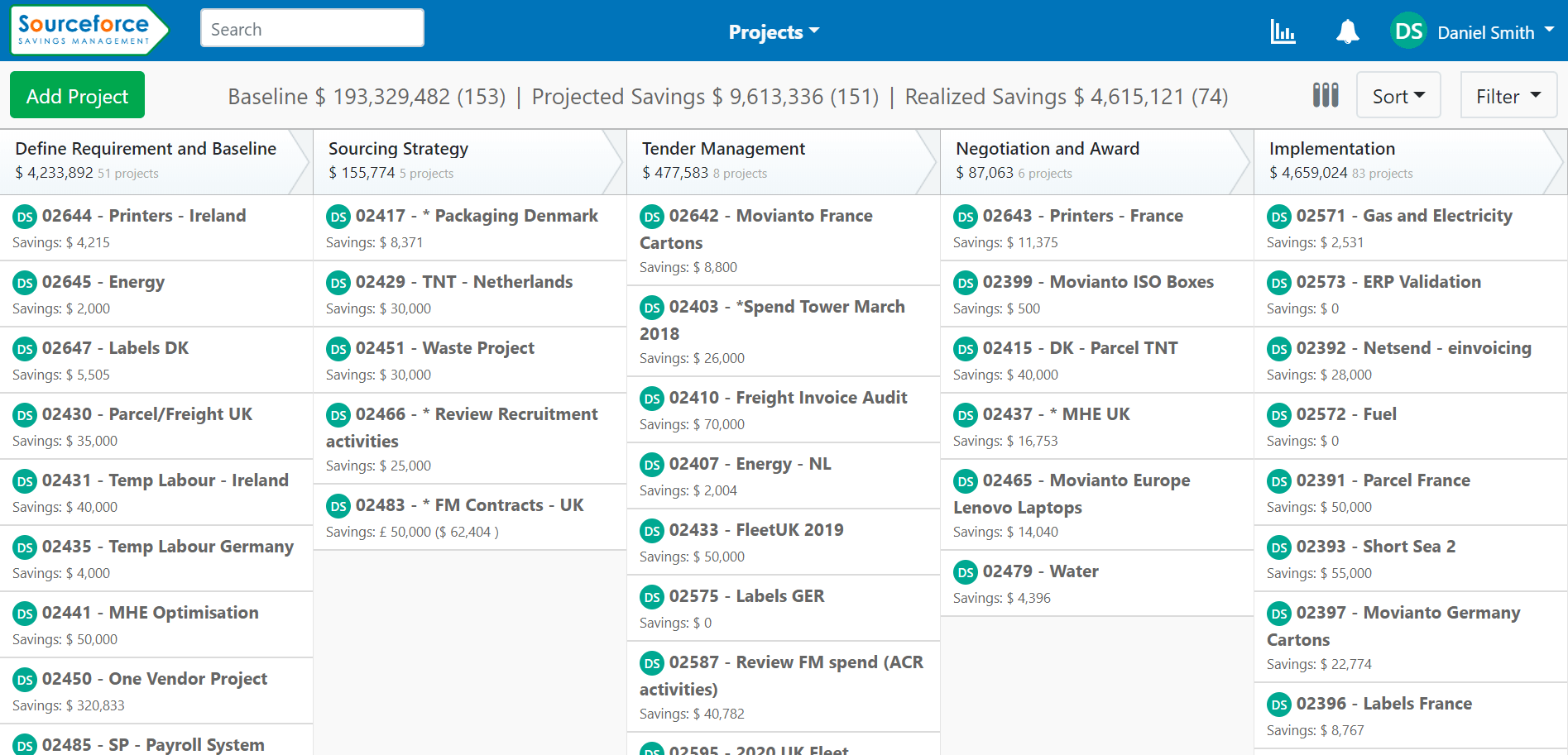Viewport: 1568px width, 755px height.
Task: Click the Sourceforce Savings Management logo
Action: click(x=84, y=31)
